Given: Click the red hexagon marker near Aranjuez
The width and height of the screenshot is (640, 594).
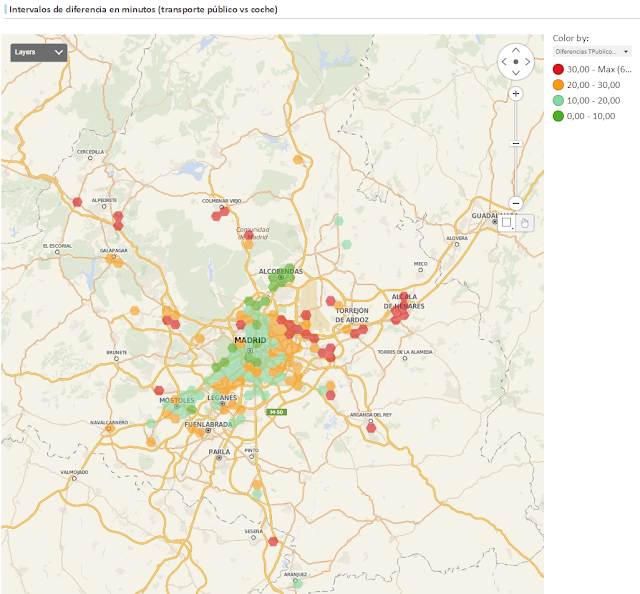Looking at the screenshot, I should [x=272, y=541].
